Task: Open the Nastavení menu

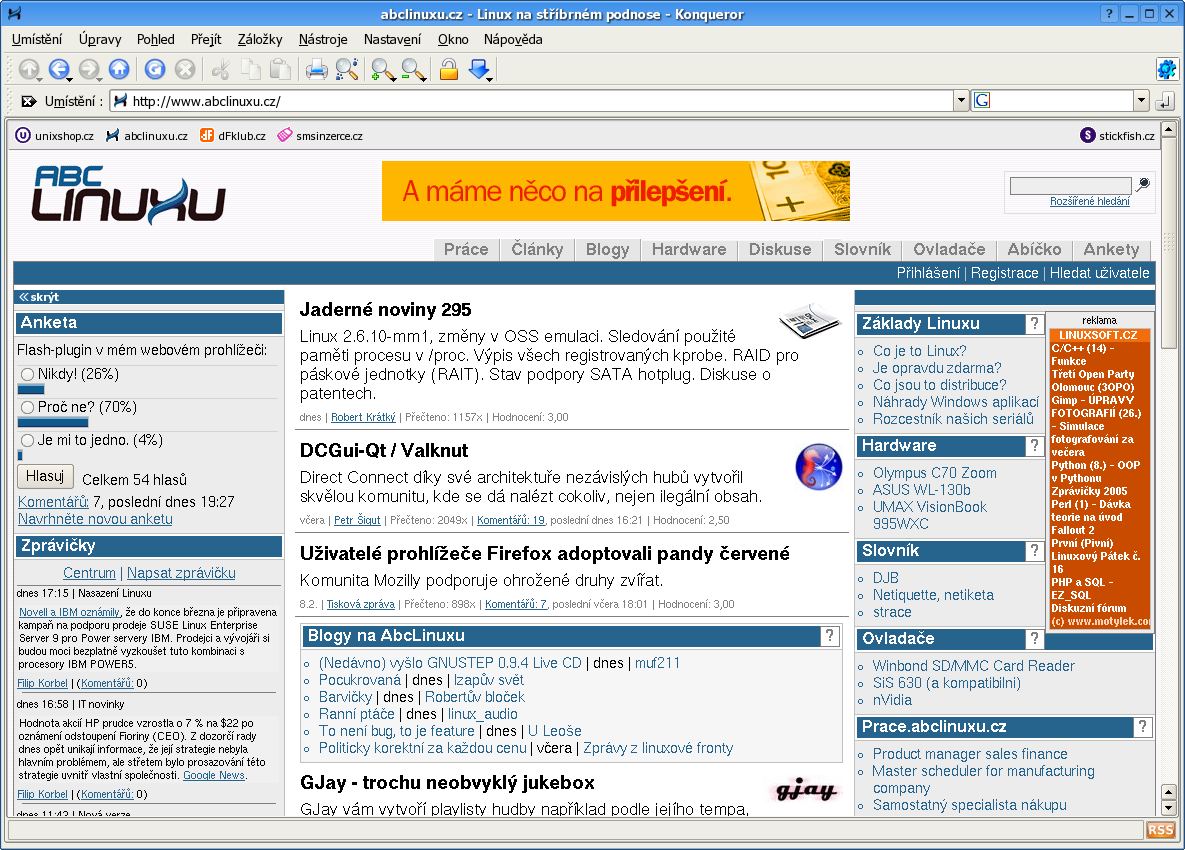Action: [x=392, y=39]
